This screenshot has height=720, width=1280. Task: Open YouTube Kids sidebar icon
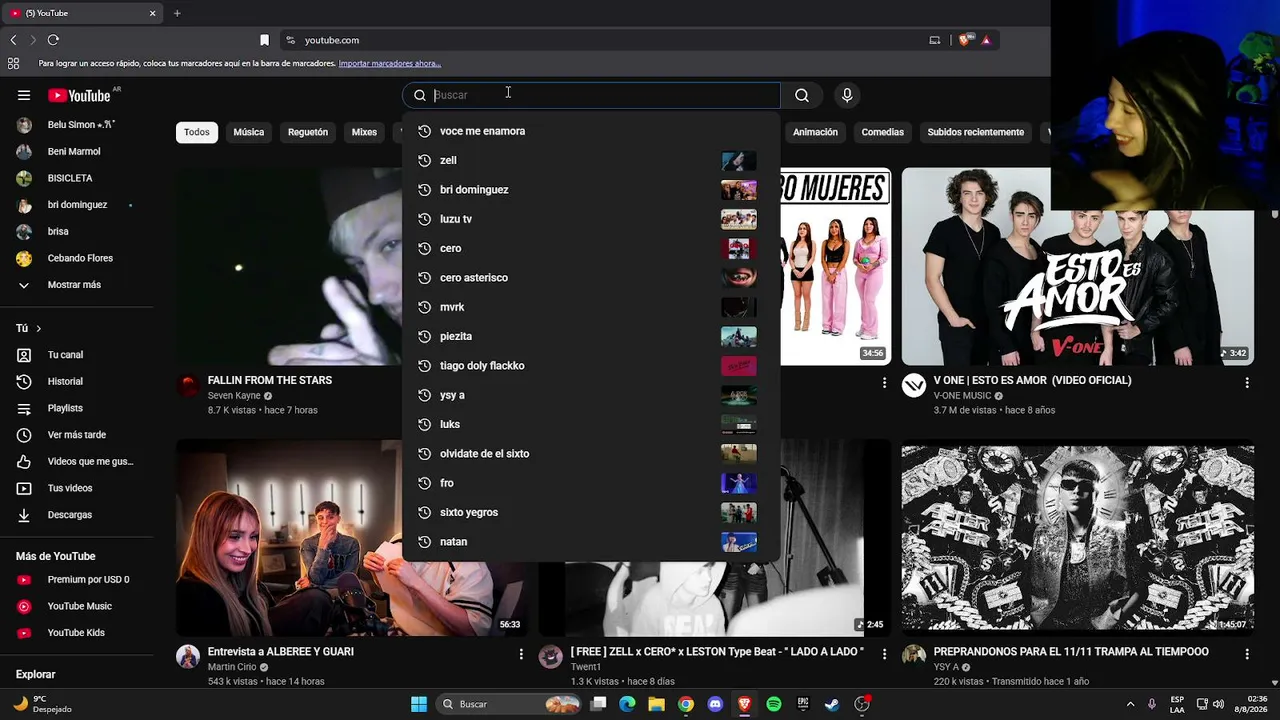tap(24, 633)
